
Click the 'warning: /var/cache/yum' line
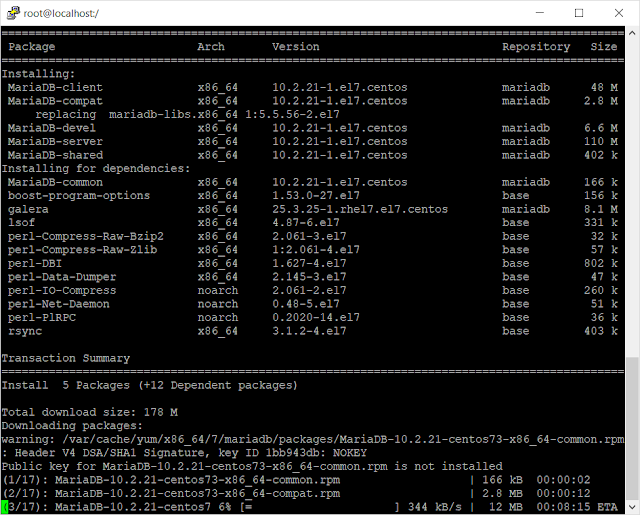point(313,440)
